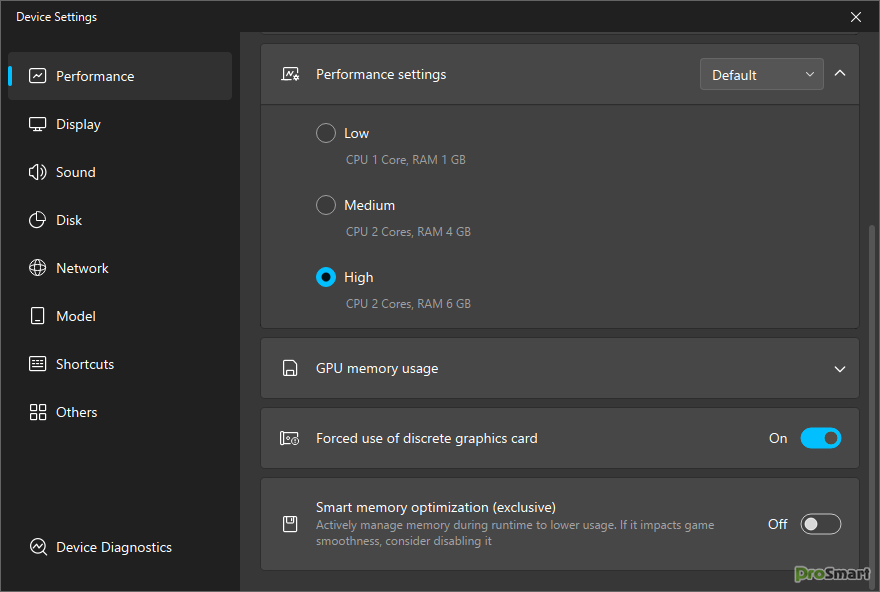Open the Network settings tab

point(82,268)
